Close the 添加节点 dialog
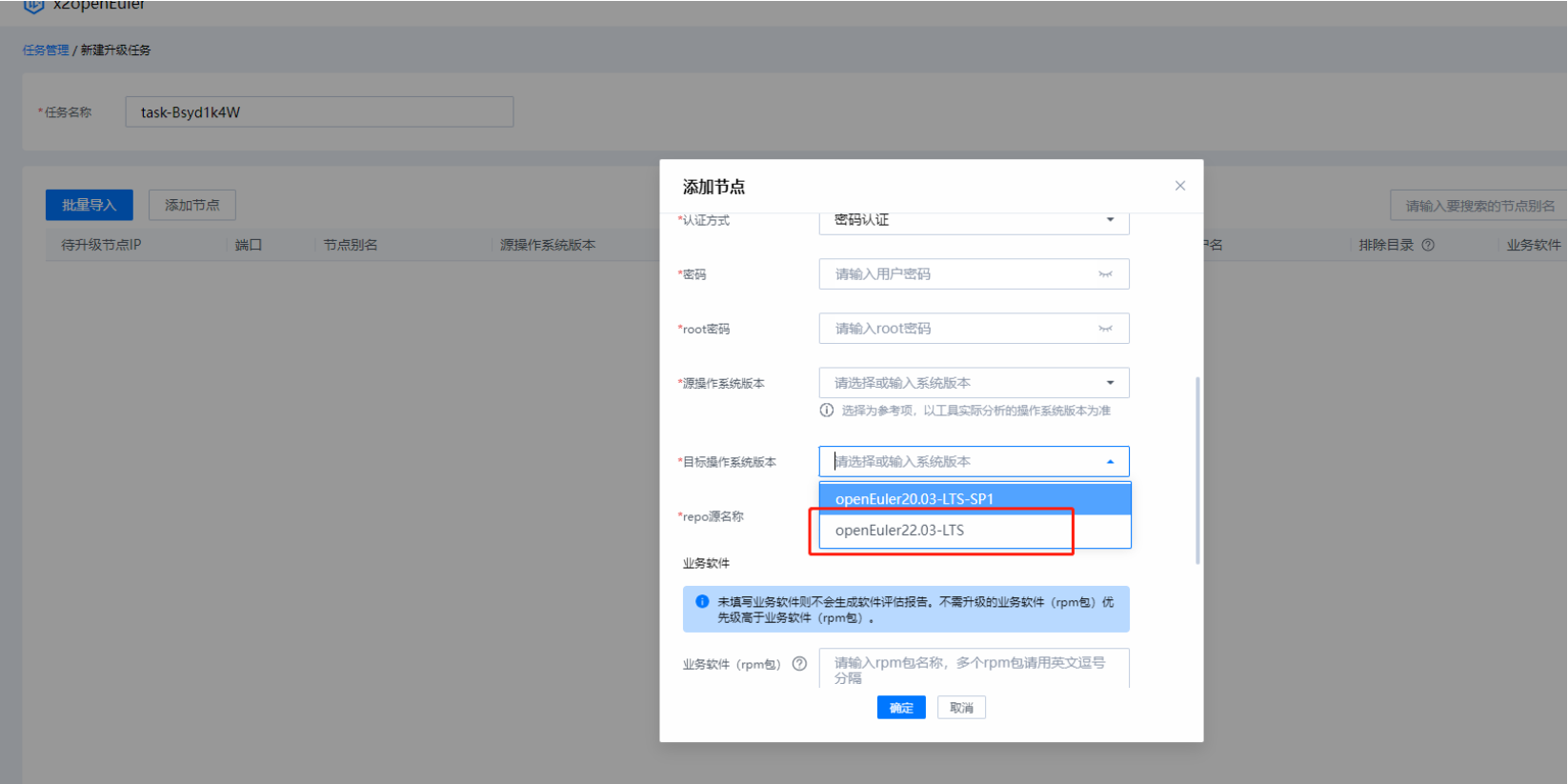Image resolution: width=1568 pixels, height=784 pixels. 1179,186
